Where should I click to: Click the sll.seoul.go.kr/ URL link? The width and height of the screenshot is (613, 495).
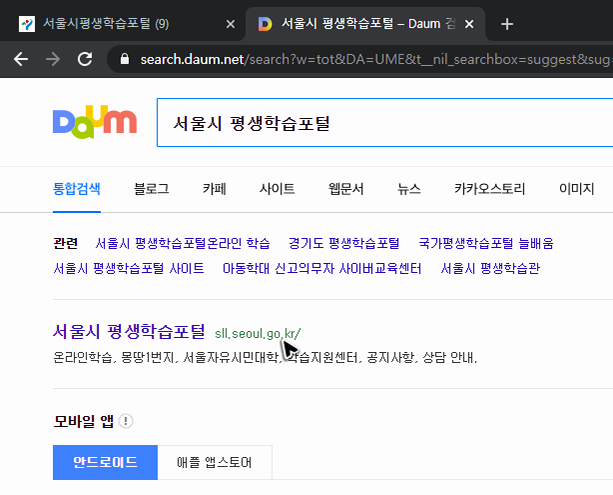coord(258,334)
